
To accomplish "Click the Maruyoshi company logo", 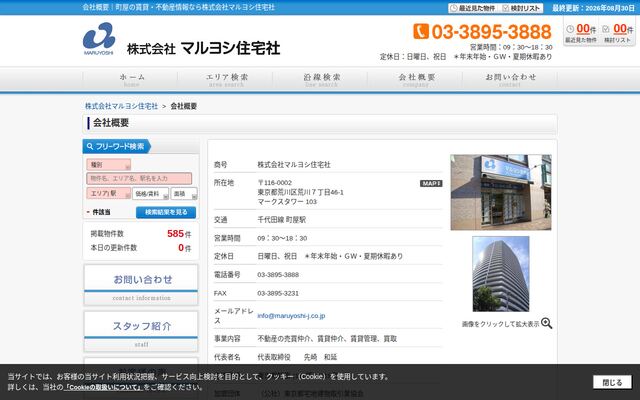I will pyautogui.click(x=181, y=39).
